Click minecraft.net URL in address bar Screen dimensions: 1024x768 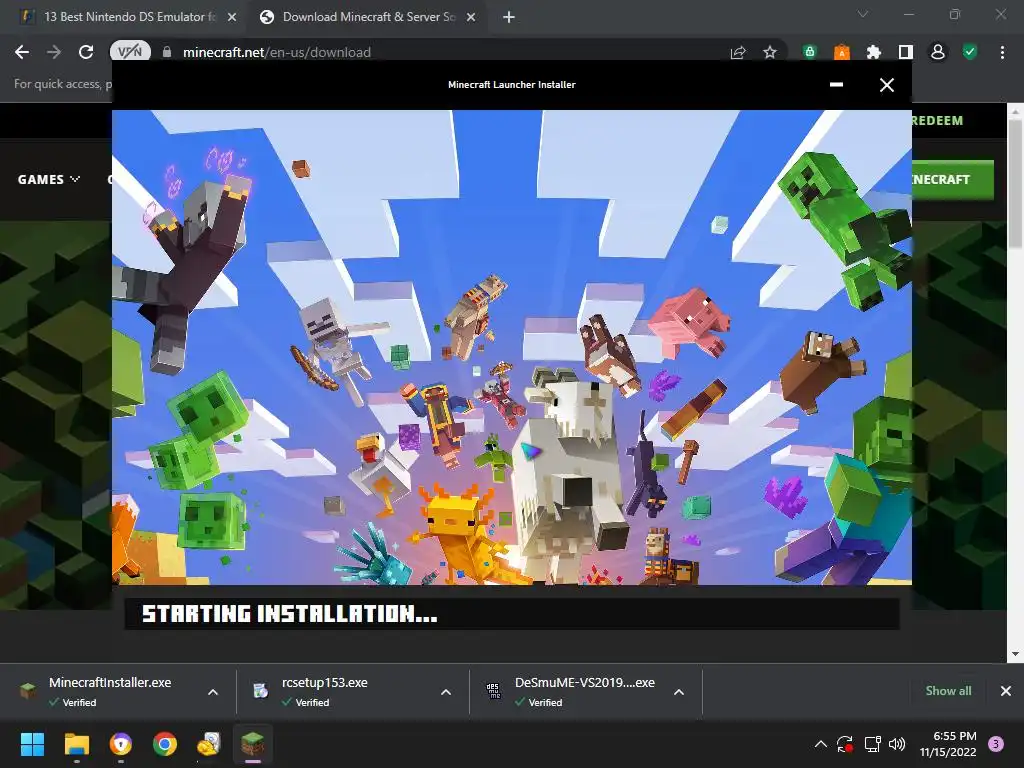pyautogui.click(x=277, y=52)
